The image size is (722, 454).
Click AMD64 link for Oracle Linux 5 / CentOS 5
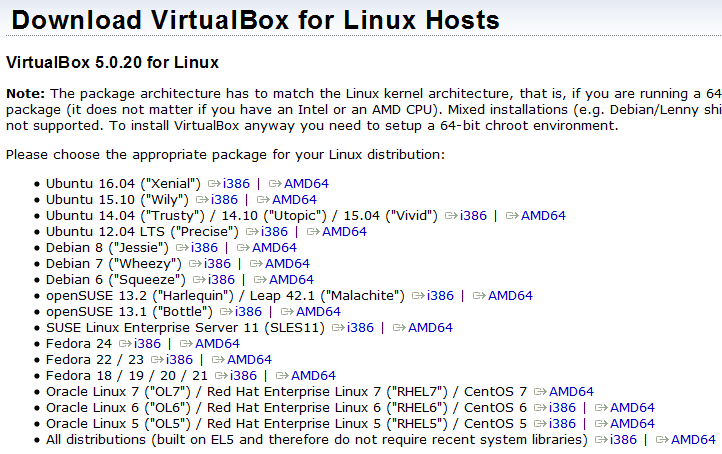[632, 424]
